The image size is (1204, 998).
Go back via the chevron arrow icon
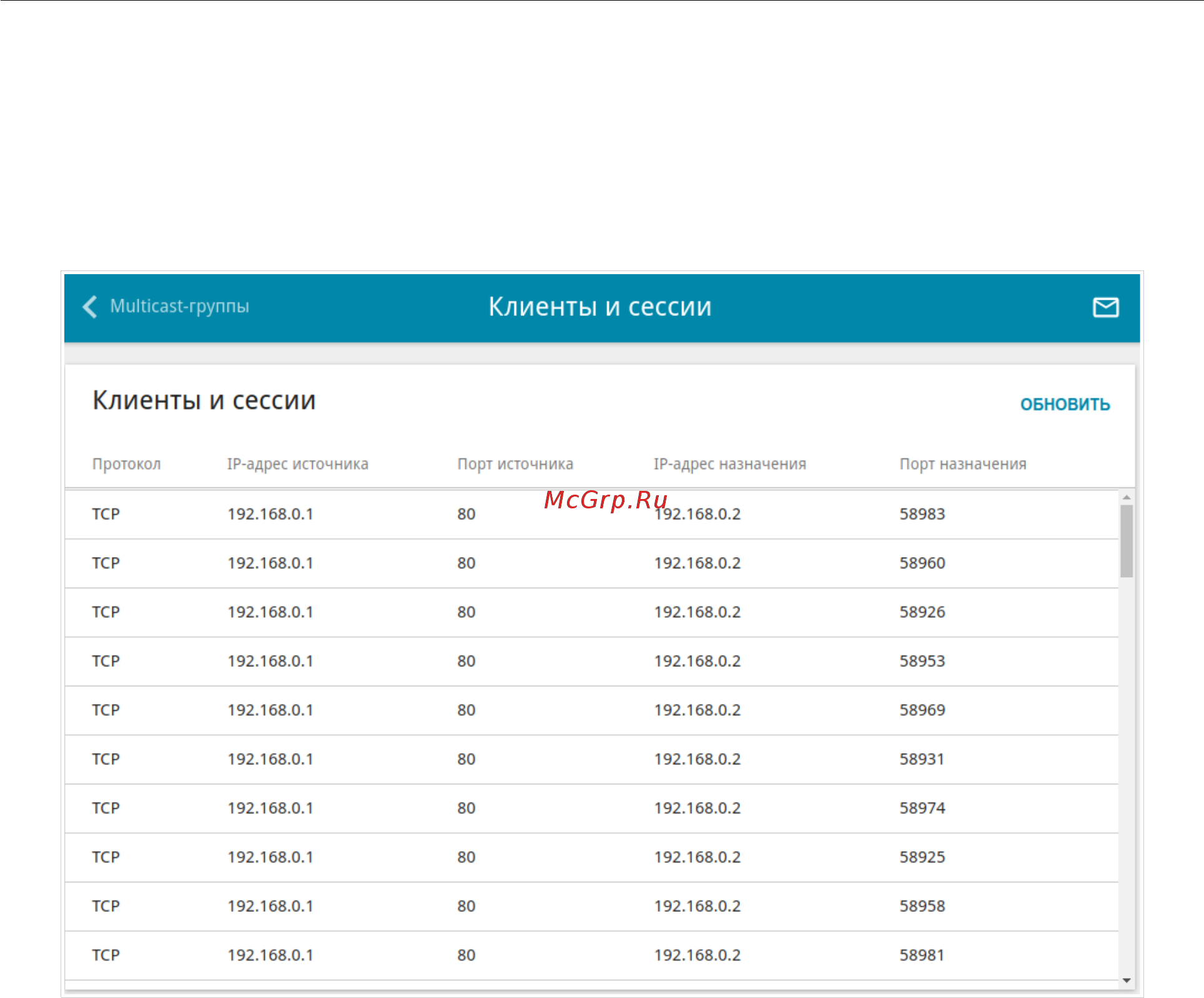pyautogui.click(x=90, y=307)
